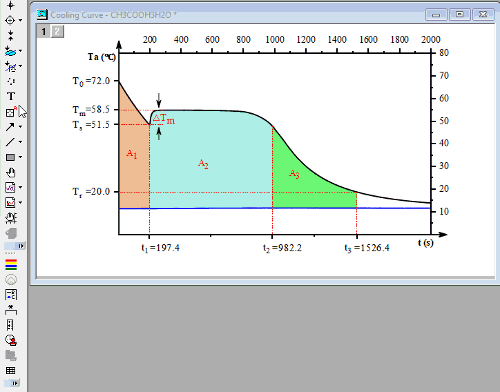The image size is (500, 392).
Task: Click the Insert Graph tool
Action: [10, 202]
